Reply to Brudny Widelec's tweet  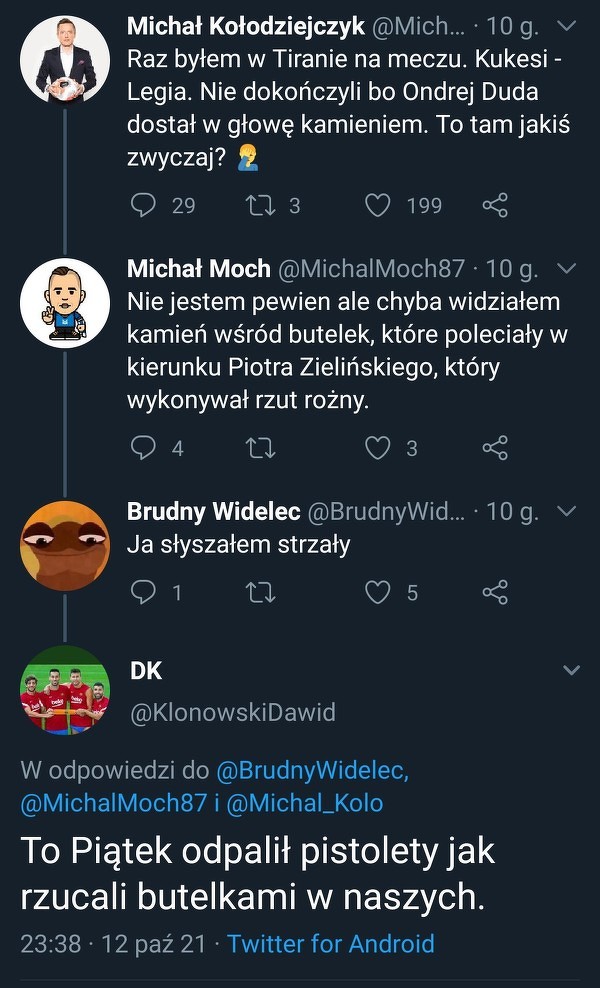[145, 593]
